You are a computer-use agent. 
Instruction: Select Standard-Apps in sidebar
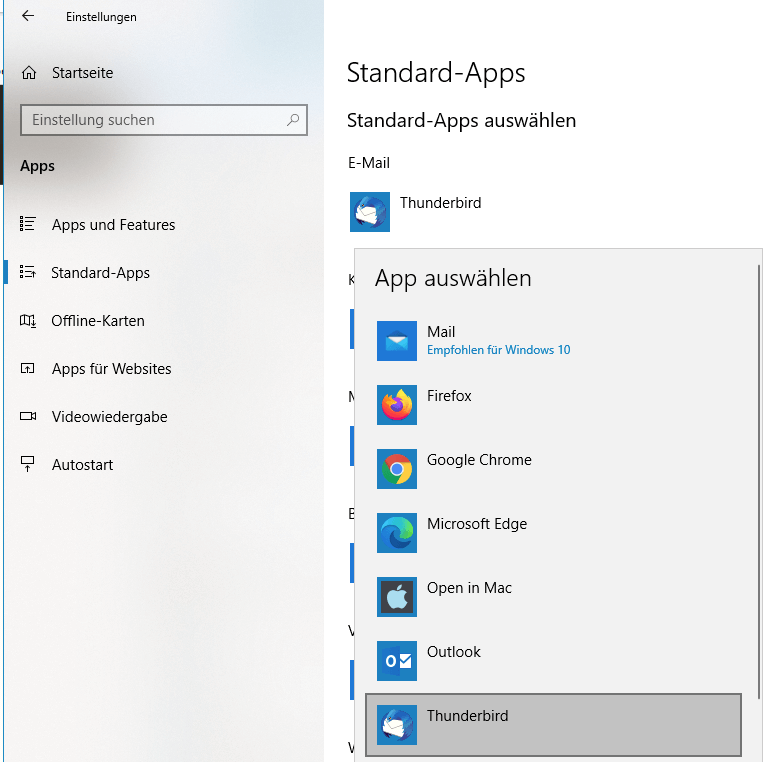coord(101,273)
